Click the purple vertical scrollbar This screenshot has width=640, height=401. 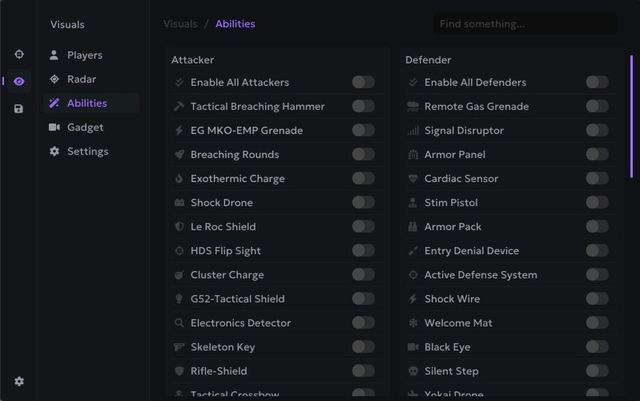631,116
